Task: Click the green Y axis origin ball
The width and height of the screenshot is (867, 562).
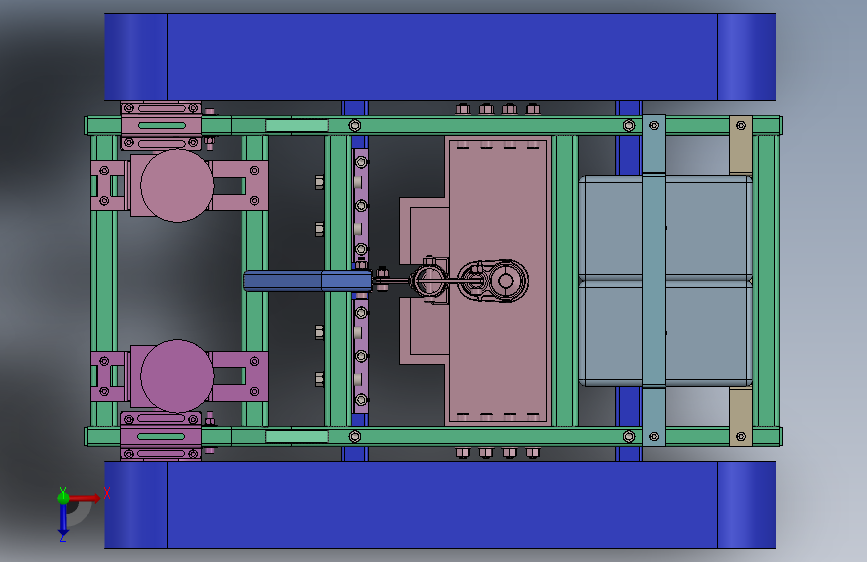Action: click(63, 497)
